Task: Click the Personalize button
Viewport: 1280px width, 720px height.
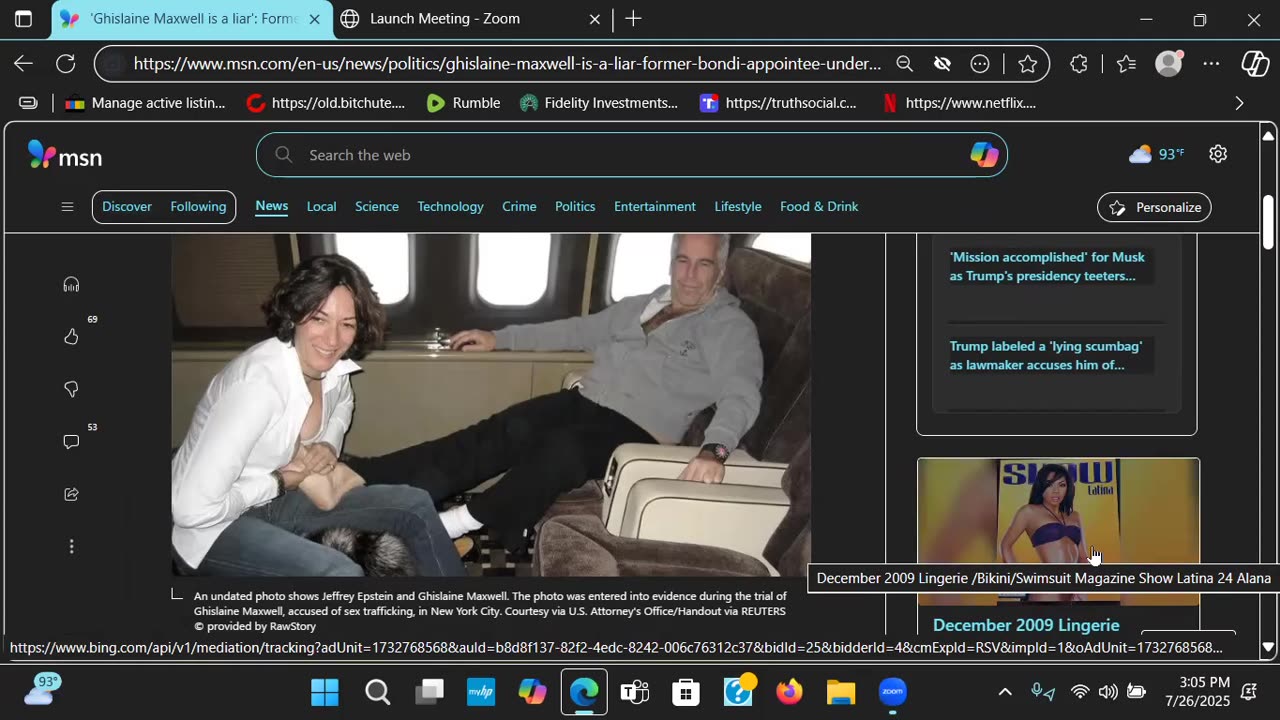Action: [1154, 207]
